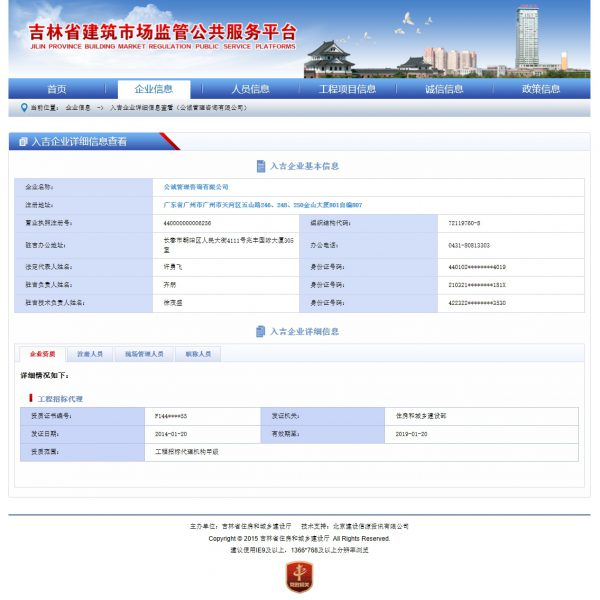Screen dimensions: 600x600
Task: Click the file icon beside 入吉企业基本信息
Action: tap(261, 166)
